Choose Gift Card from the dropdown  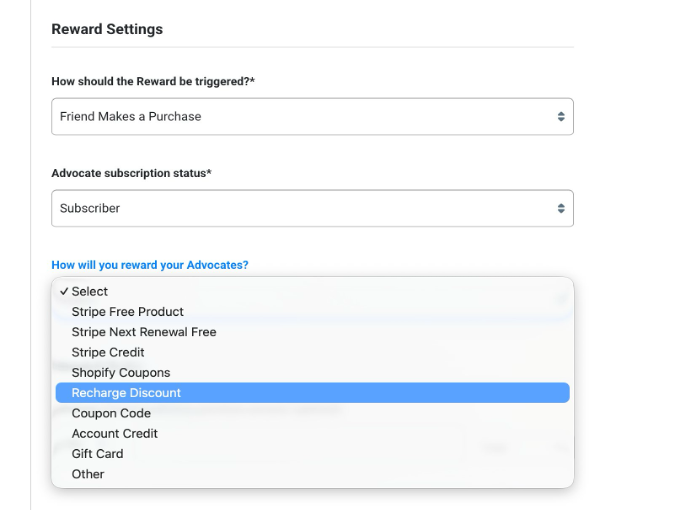[x=97, y=454]
